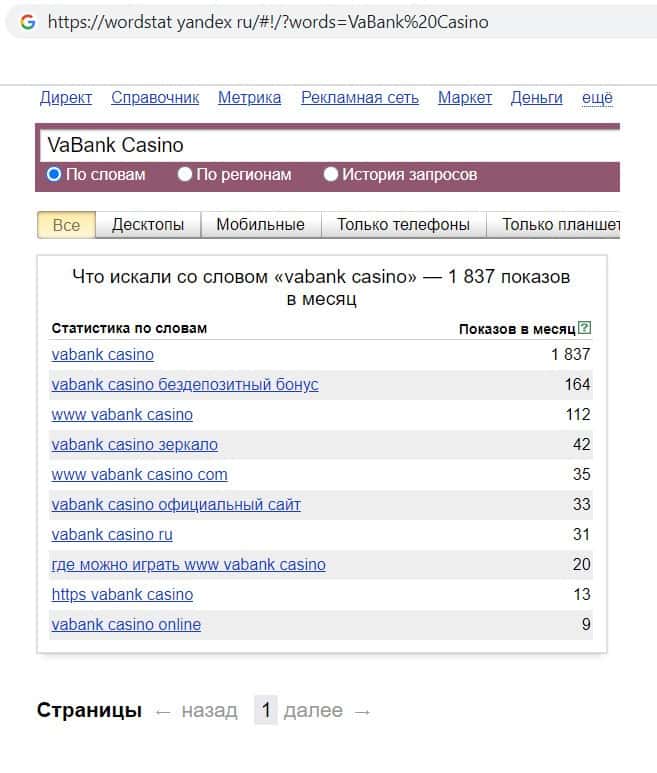Click the browser address bar URL
This screenshot has width=657, height=773.
[268, 22]
